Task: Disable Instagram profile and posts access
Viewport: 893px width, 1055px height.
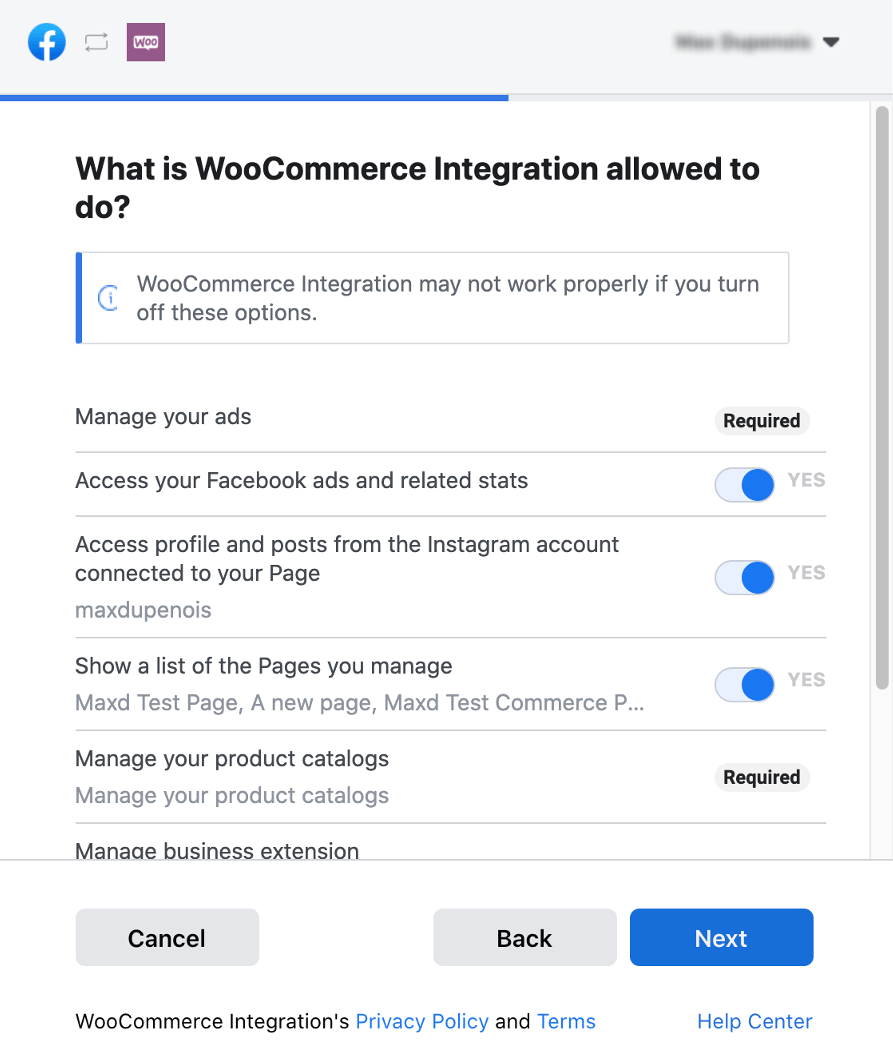Action: [x=744, y=577]
